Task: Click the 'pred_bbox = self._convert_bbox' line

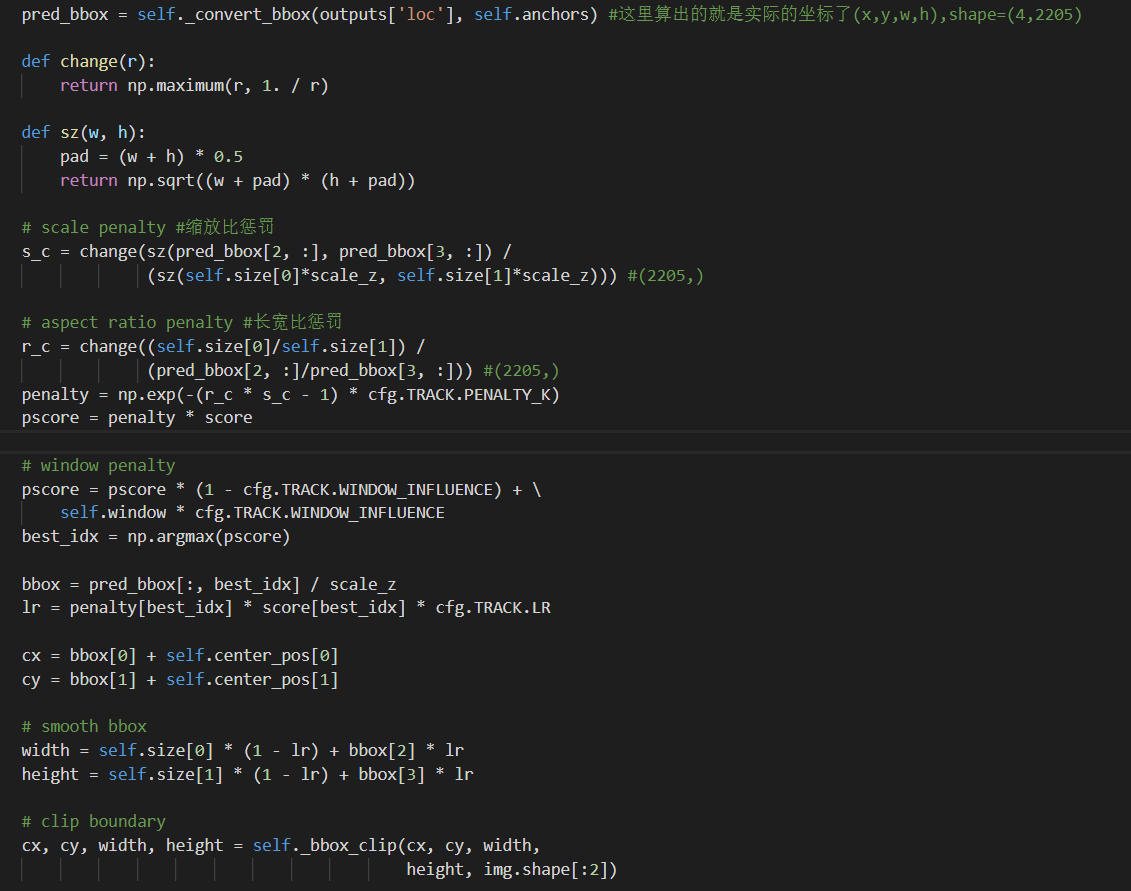Action: (x=552, y=14)
